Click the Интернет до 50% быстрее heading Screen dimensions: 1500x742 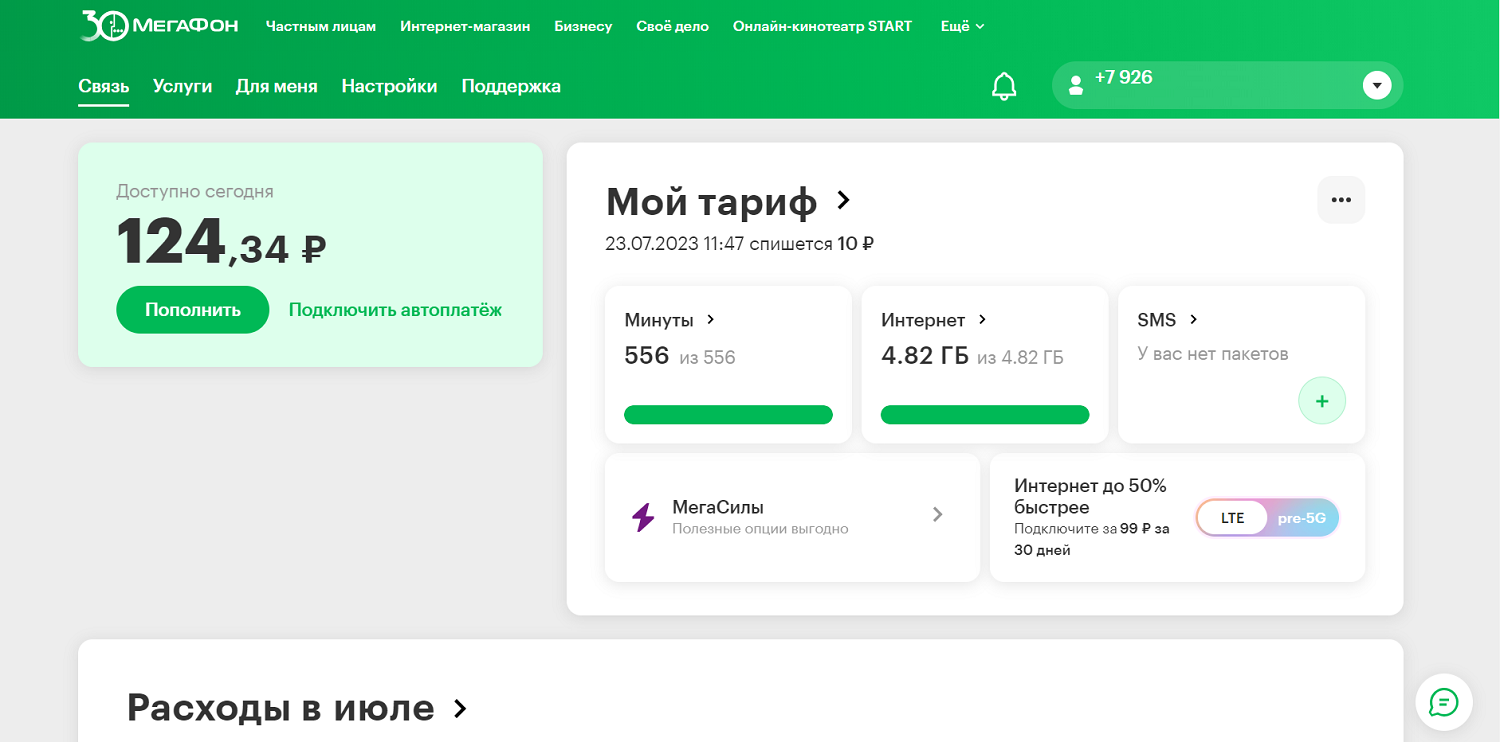(x=1090, y=496)
